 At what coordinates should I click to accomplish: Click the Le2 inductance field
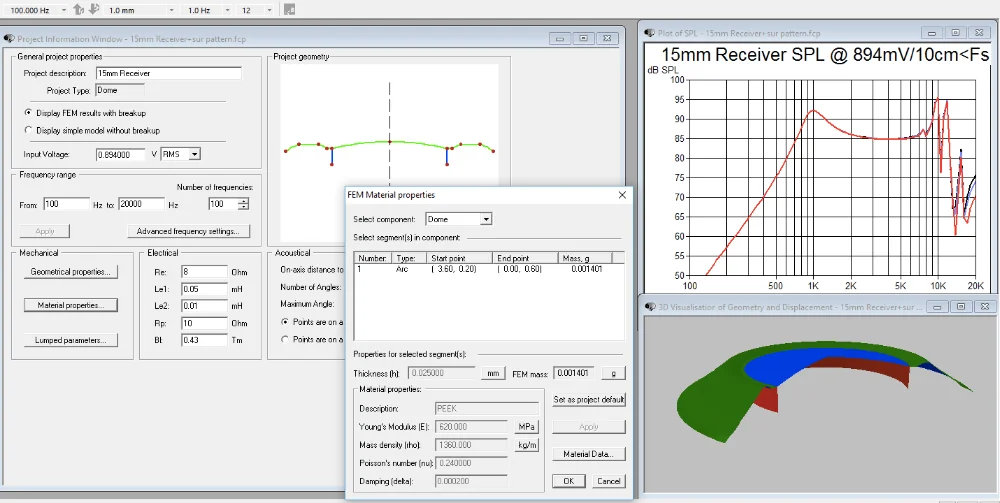(x=204, y=306)
